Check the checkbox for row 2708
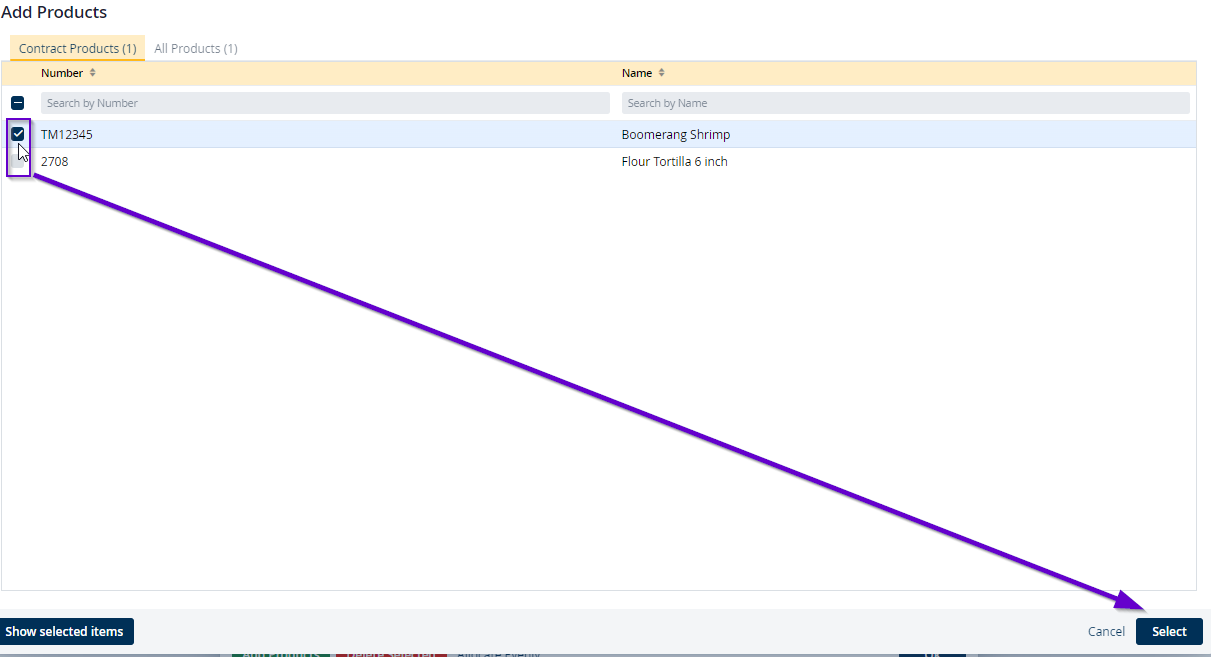 click(18, 162)
